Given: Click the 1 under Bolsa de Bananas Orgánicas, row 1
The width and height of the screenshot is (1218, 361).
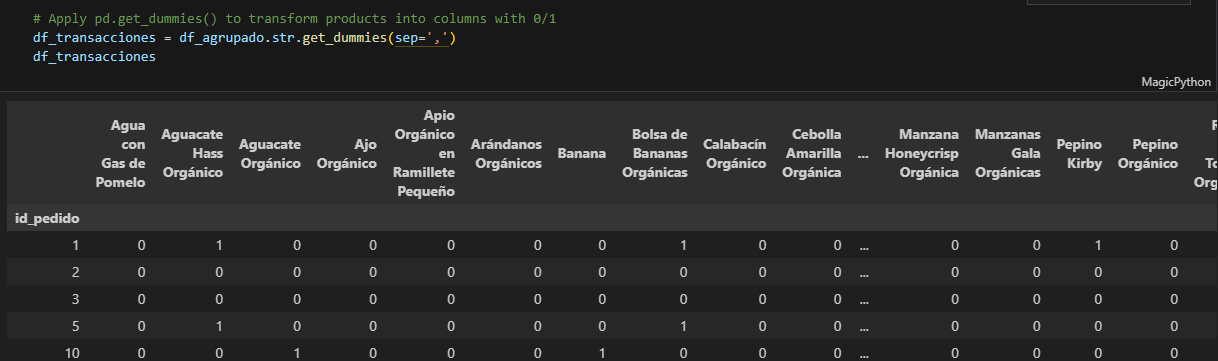Looking at the screenshot, I should [x=683, y=244].
